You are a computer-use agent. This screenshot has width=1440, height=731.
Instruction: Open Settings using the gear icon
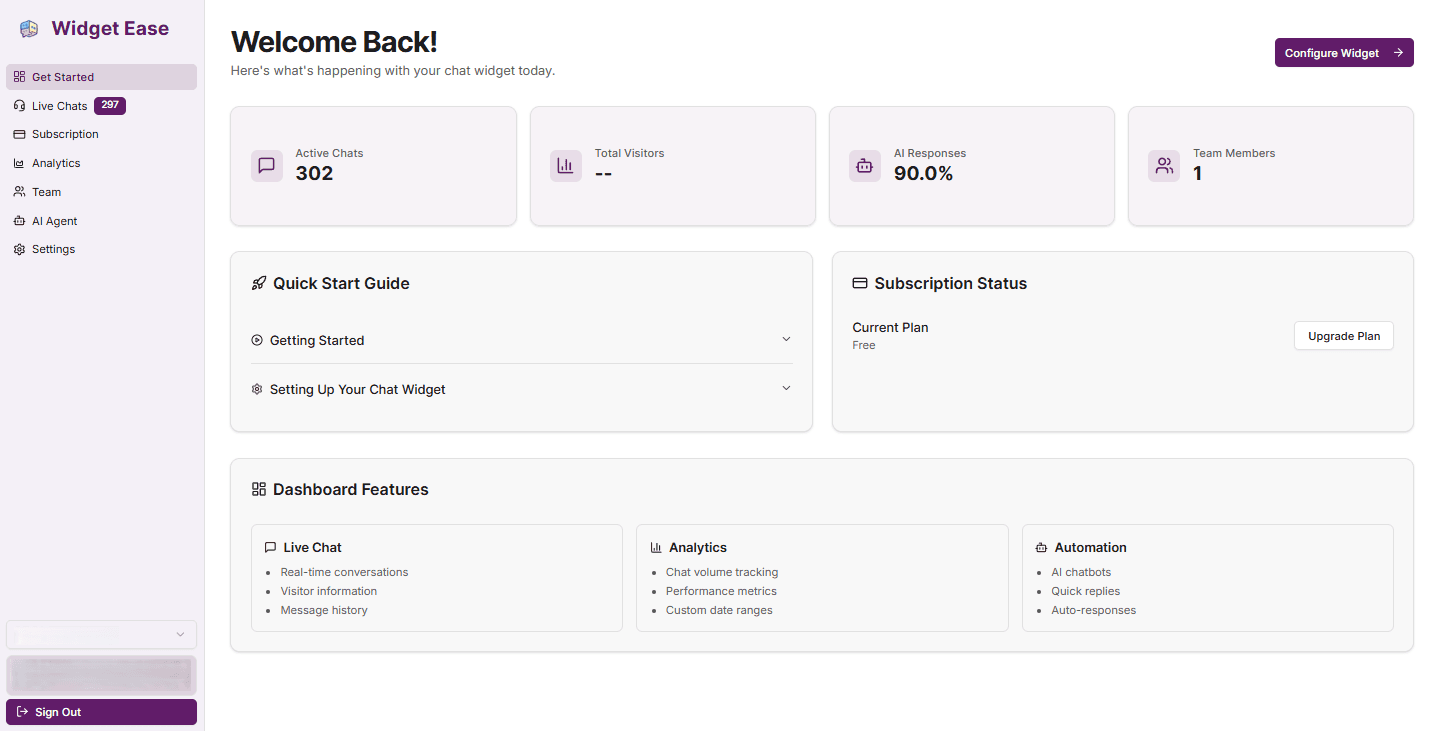[18, 248]
